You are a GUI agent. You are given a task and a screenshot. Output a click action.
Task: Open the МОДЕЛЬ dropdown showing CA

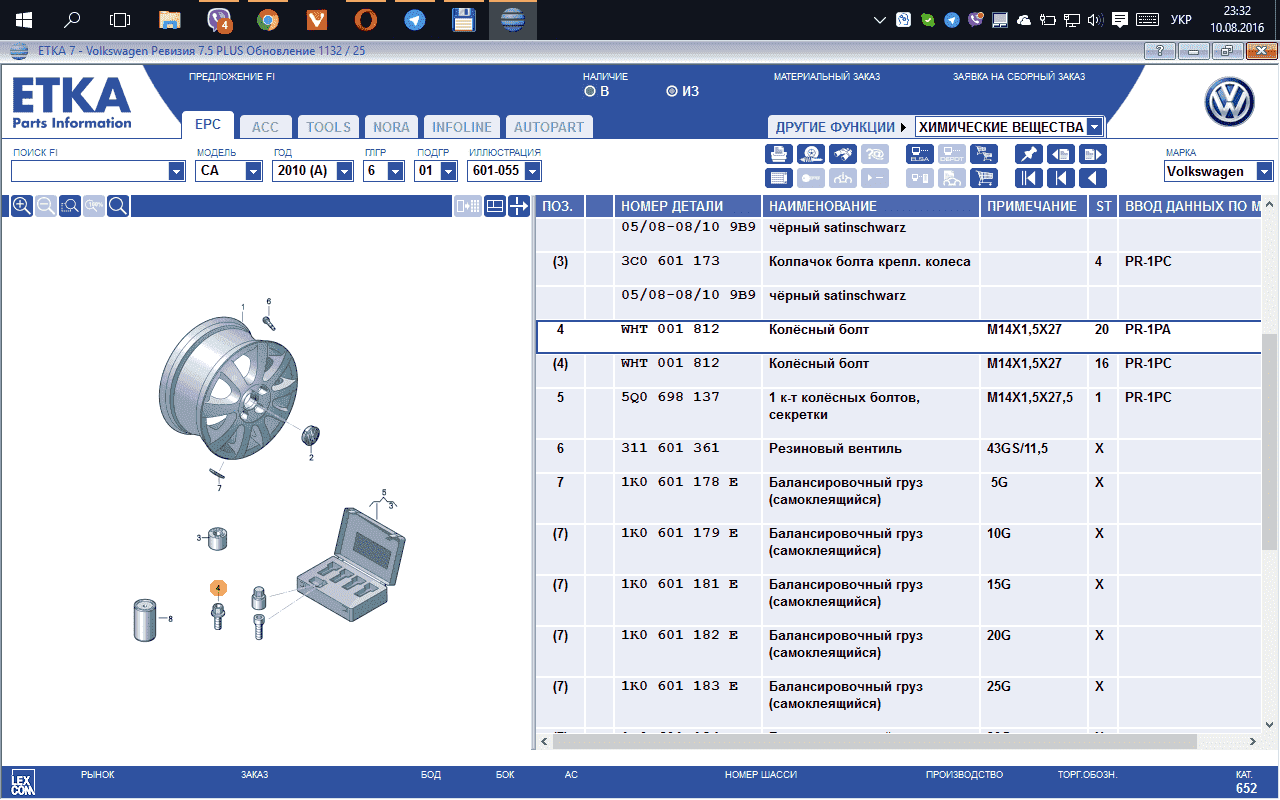point(253,171)
